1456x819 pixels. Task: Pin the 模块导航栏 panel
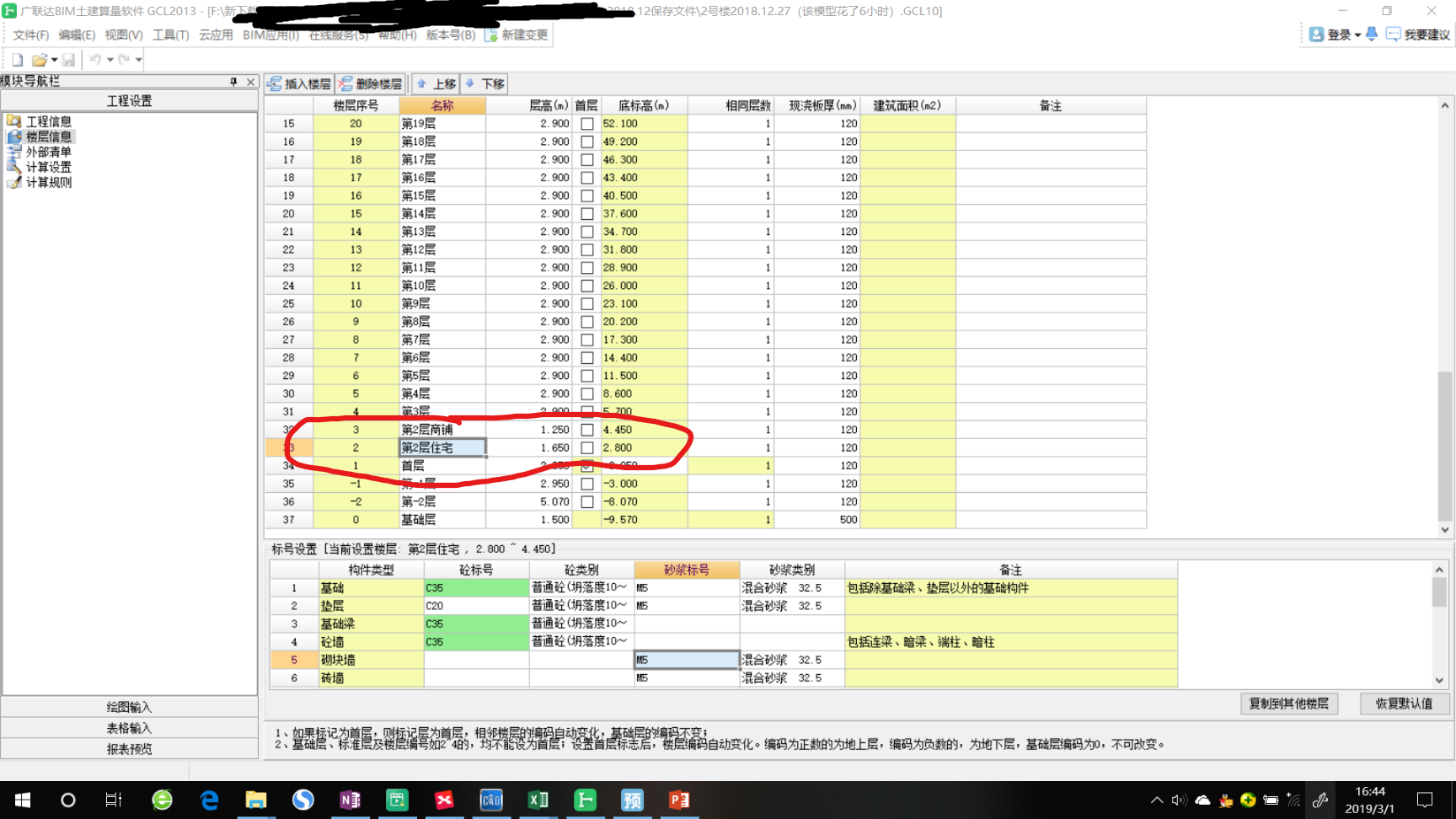pos(233,82)
